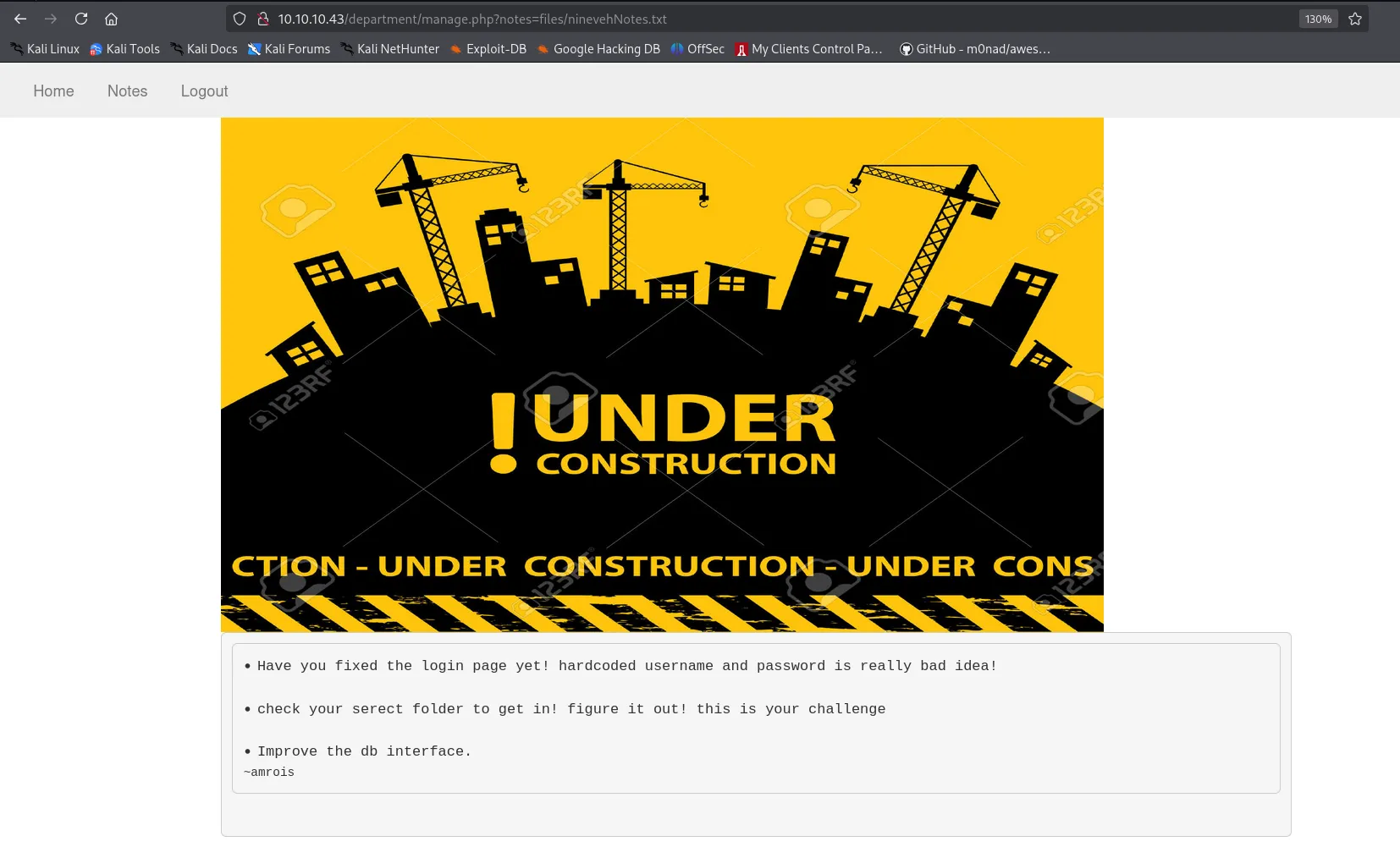Screen dimensions: 1400x847
Task: Log out via the Logout nav item
Action: [x=204, y=91]
